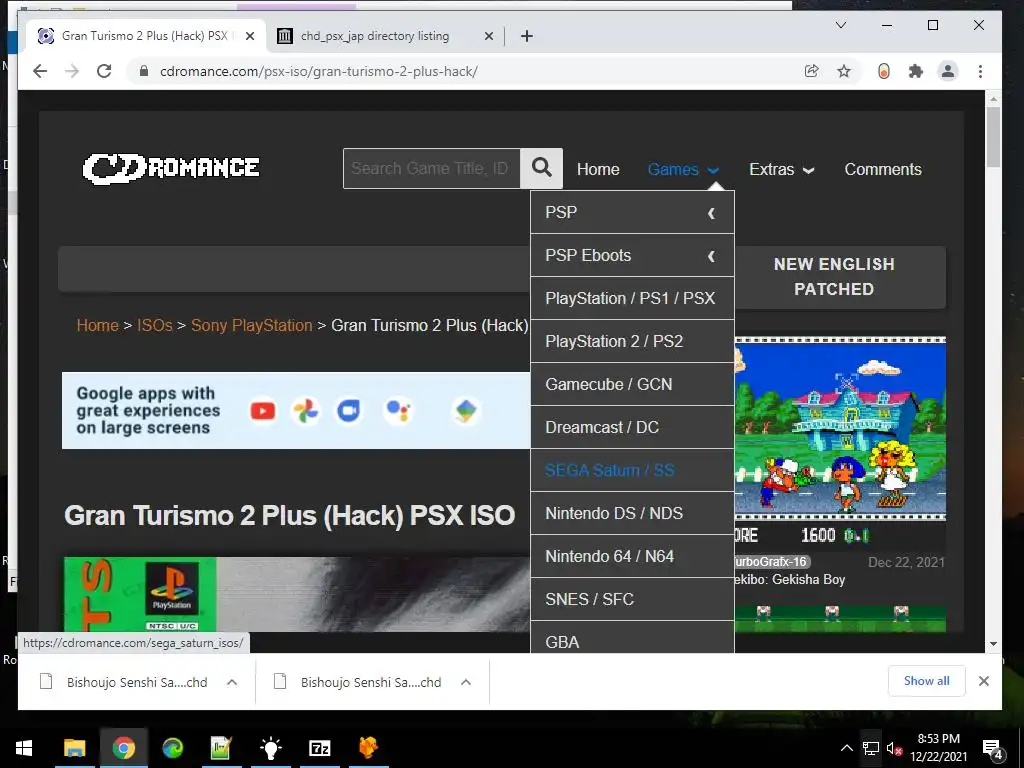Open the lightbulb app in taskbar
The height and width of the screenshot is (768, 1024).
(x=270, y=748)
